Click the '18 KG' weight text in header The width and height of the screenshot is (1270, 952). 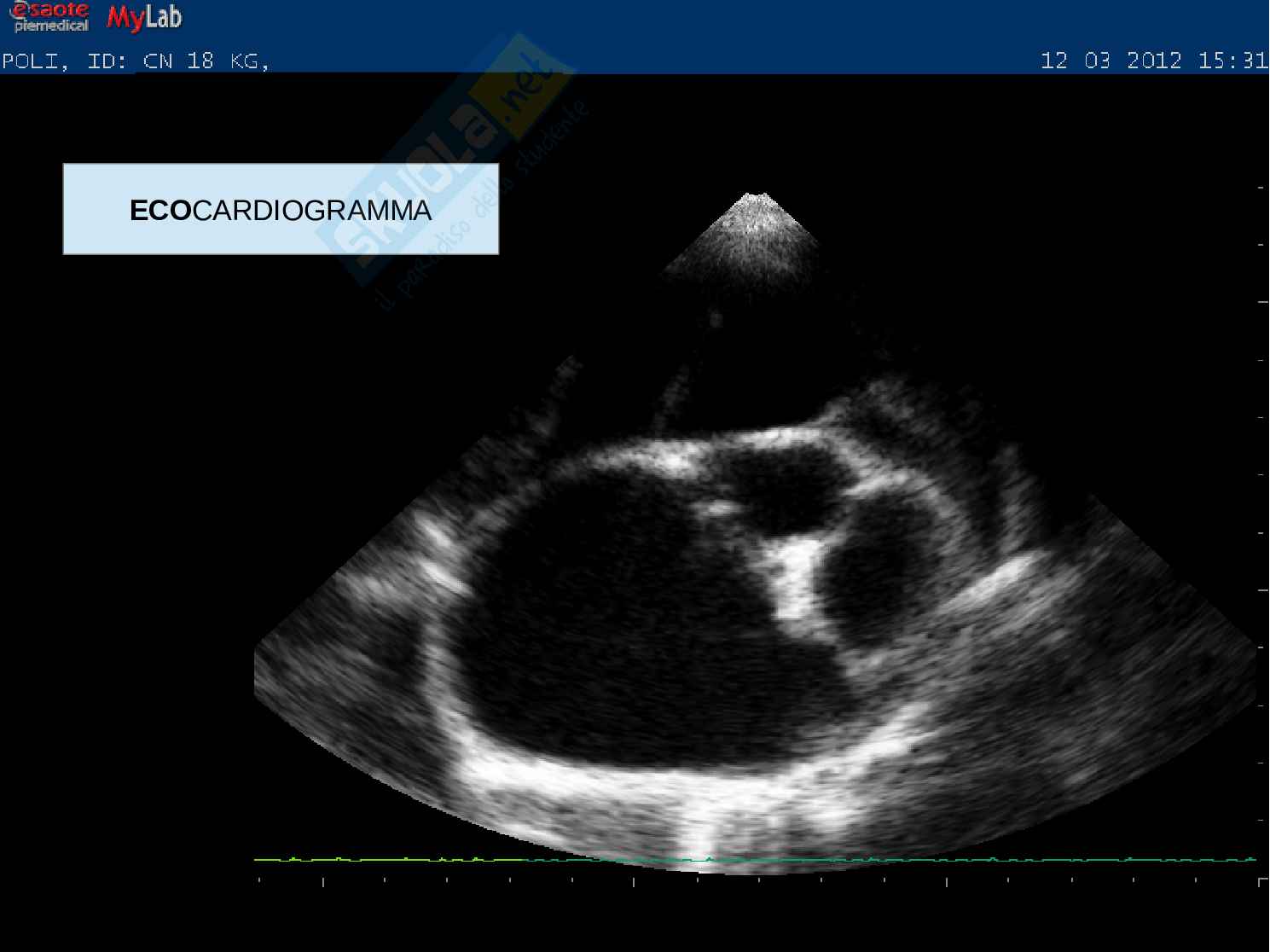tap(227, 61)
